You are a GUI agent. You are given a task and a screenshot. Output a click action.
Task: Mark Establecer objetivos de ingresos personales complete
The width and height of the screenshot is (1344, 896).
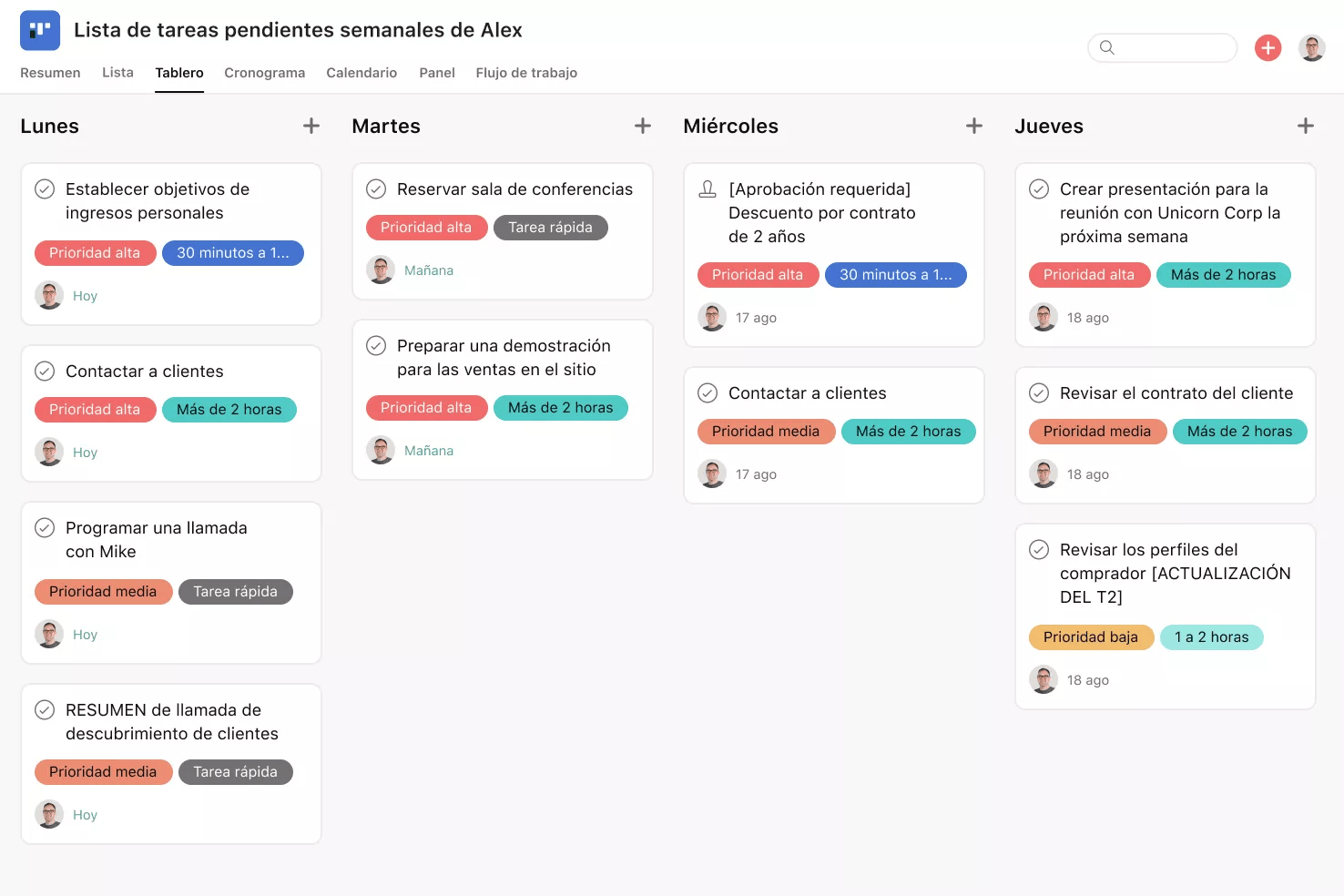[45, 189]
